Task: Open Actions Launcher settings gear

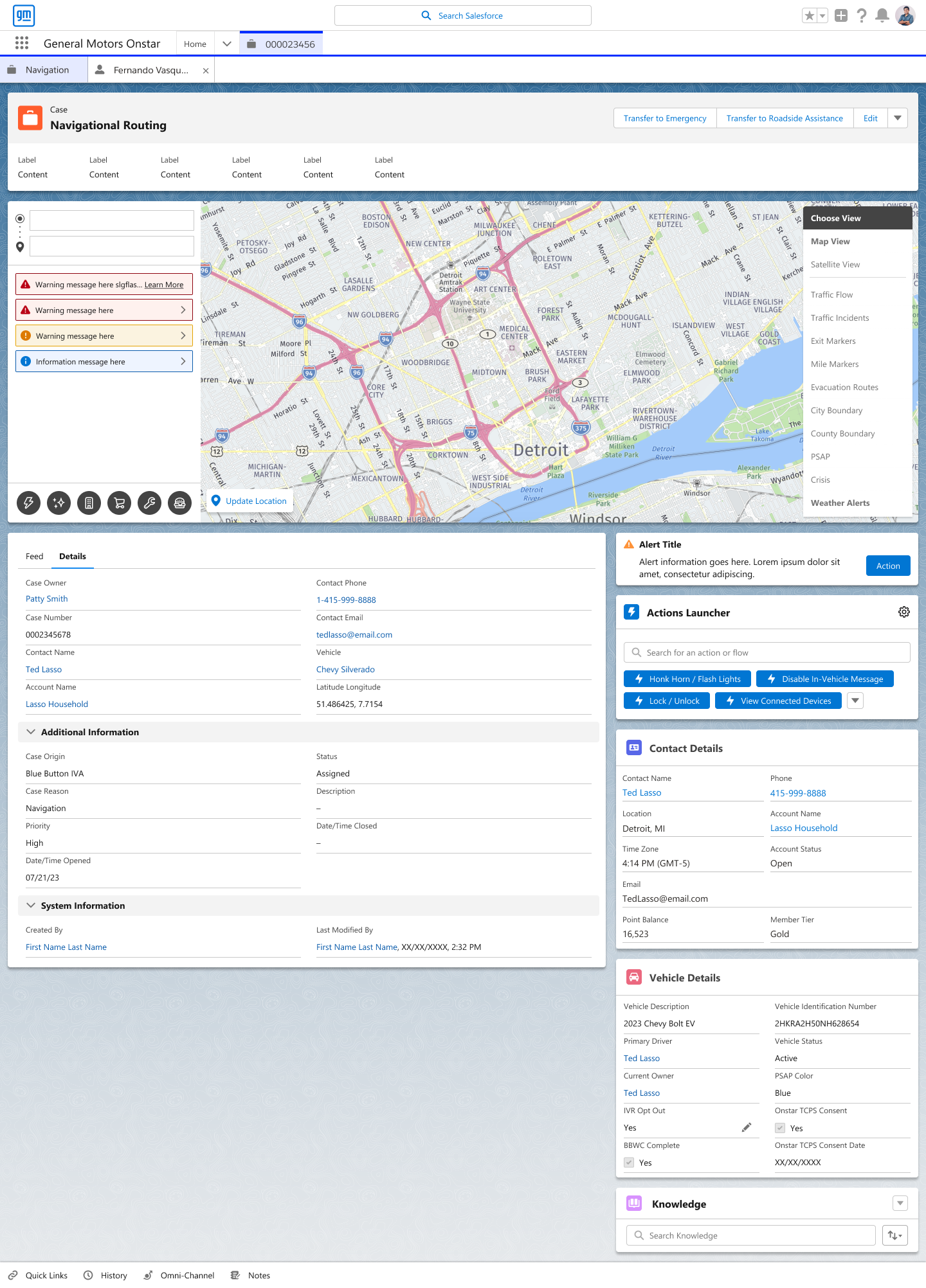Action: [x=904, y=612]
